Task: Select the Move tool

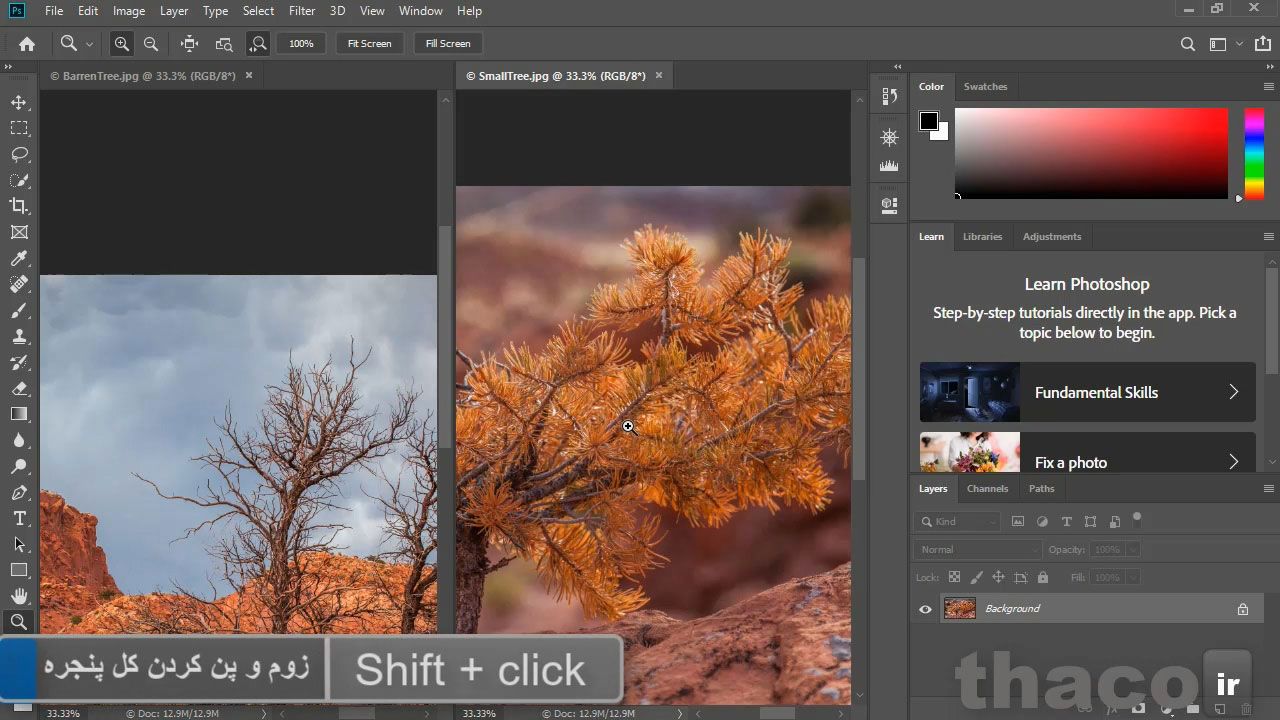Action: coord(19,102)
